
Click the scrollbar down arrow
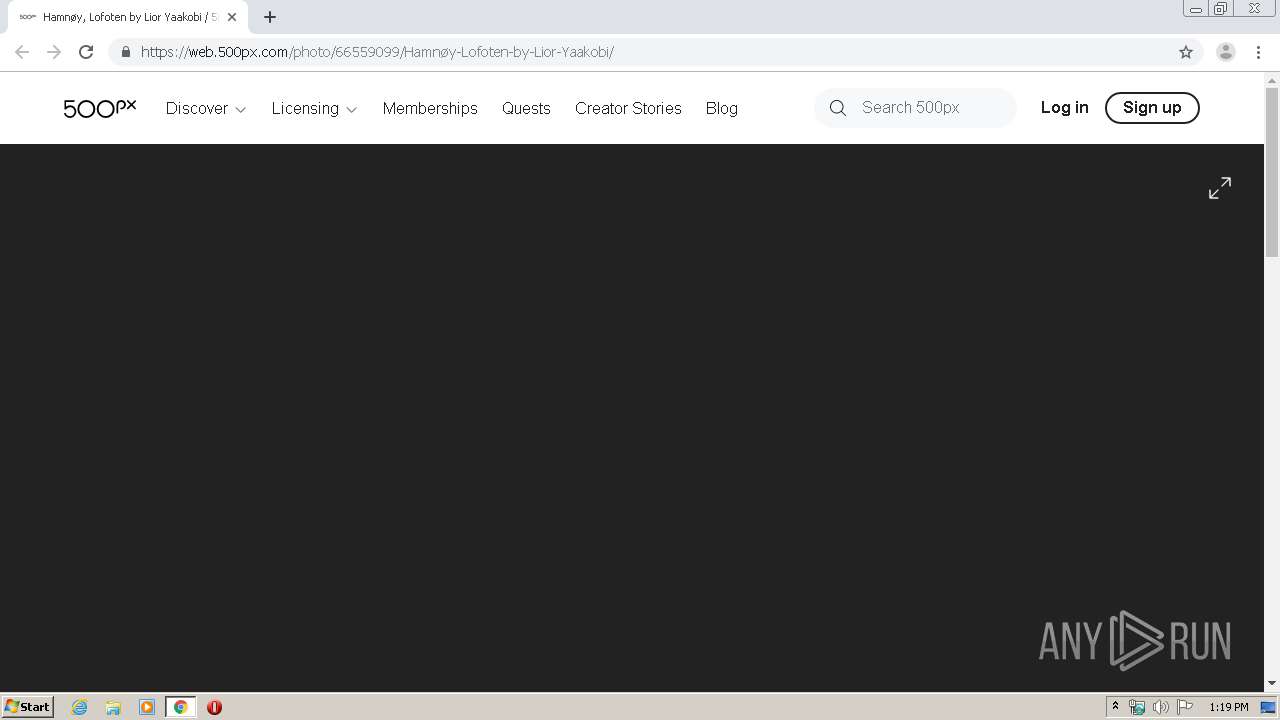(x=1272, y=683)
